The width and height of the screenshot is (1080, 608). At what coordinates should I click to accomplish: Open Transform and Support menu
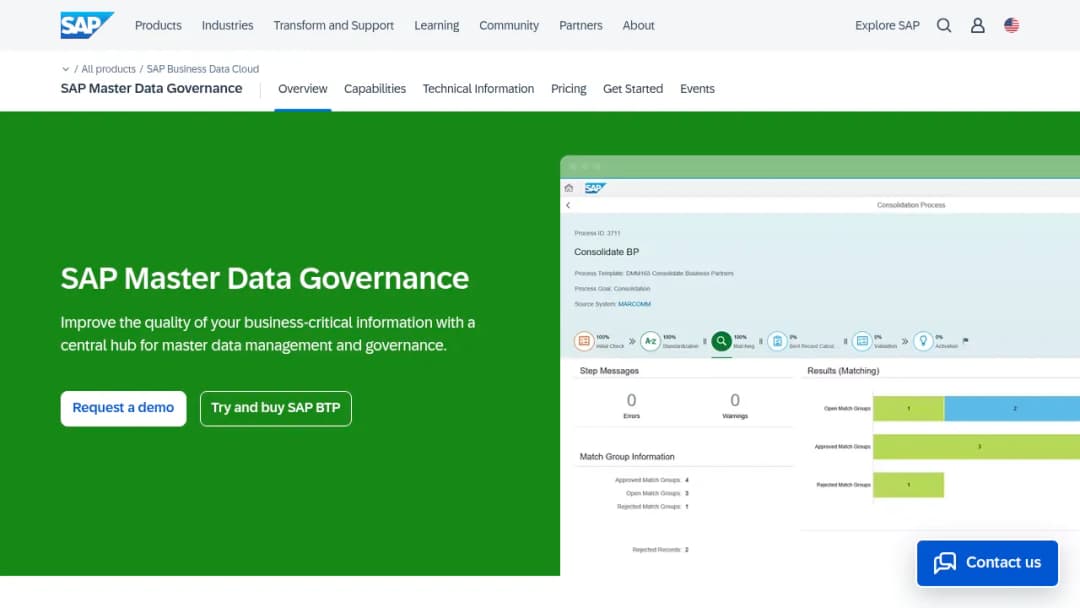pyautogui.click(x=333, y=25)
